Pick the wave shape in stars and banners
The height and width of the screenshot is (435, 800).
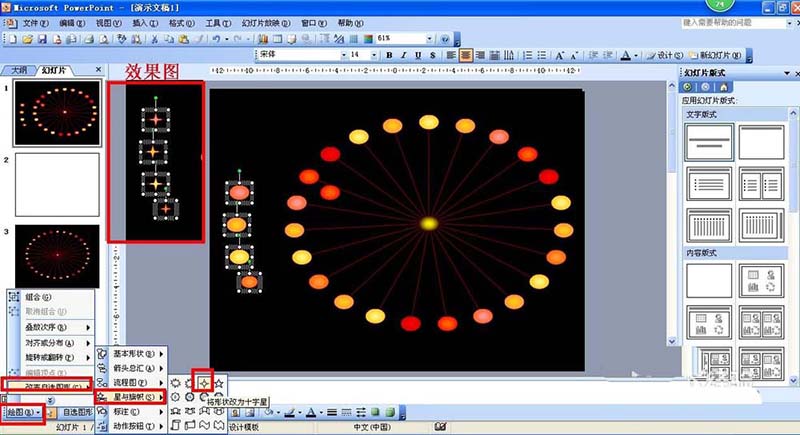[x=205, y=424]
